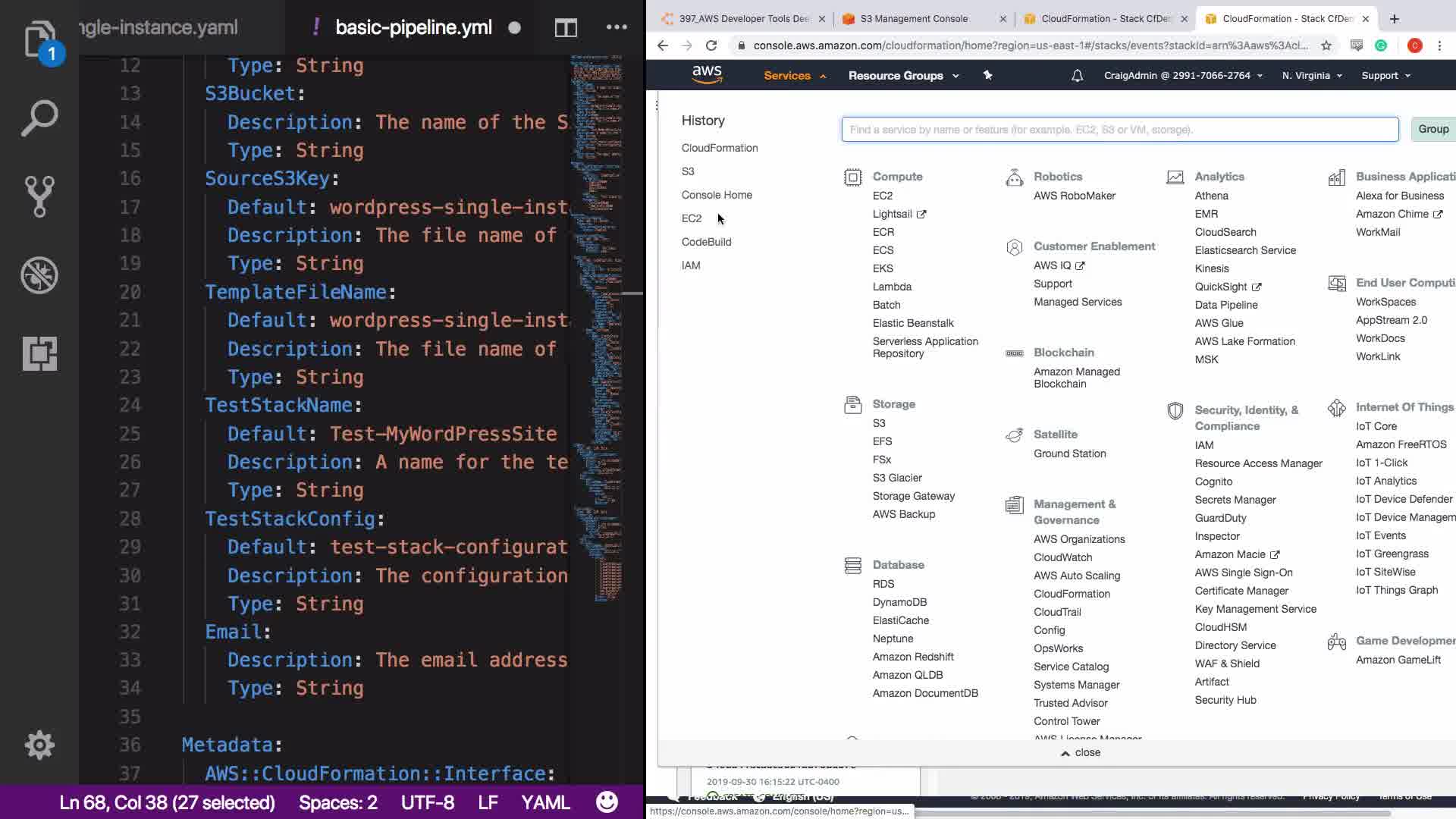Open CloudFormation from History list

(719, 148)
